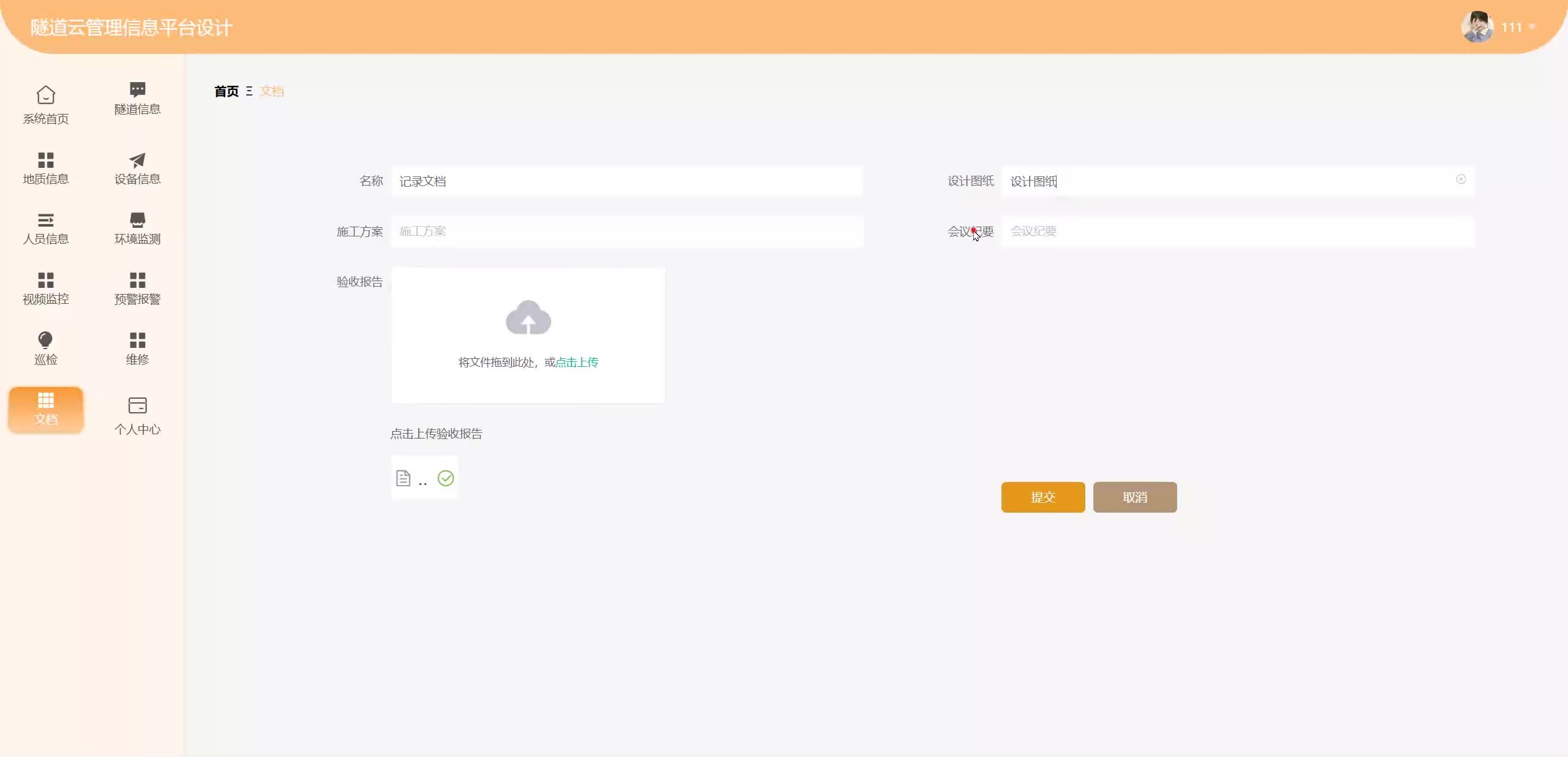Click the uploaded file document icon

pos(403,478)
